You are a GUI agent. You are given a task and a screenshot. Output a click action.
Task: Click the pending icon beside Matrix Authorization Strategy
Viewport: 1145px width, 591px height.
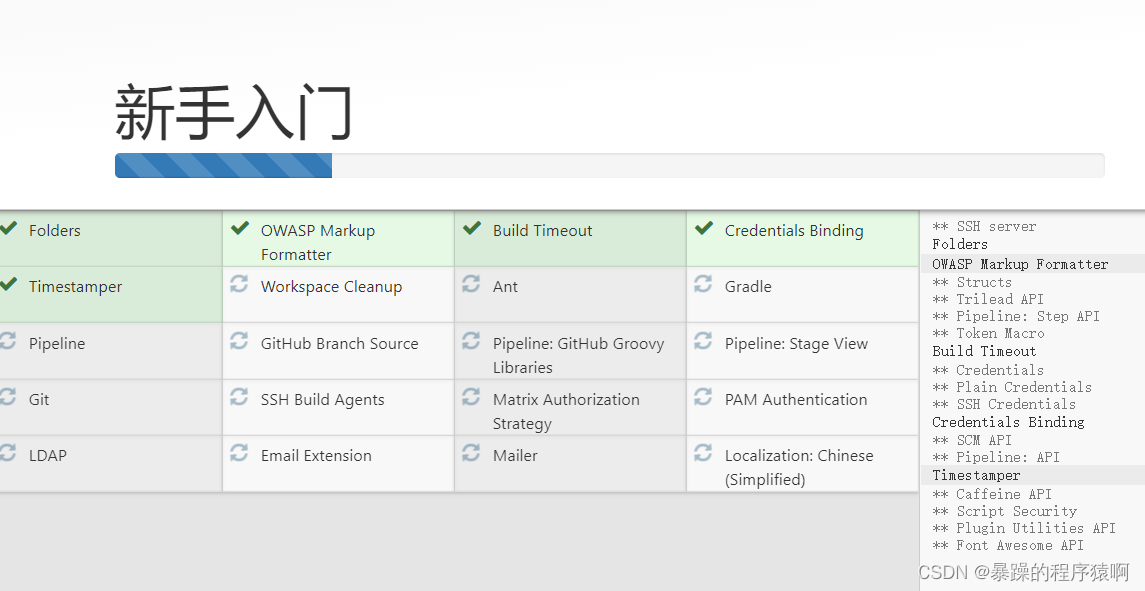[x=471, y=397]
